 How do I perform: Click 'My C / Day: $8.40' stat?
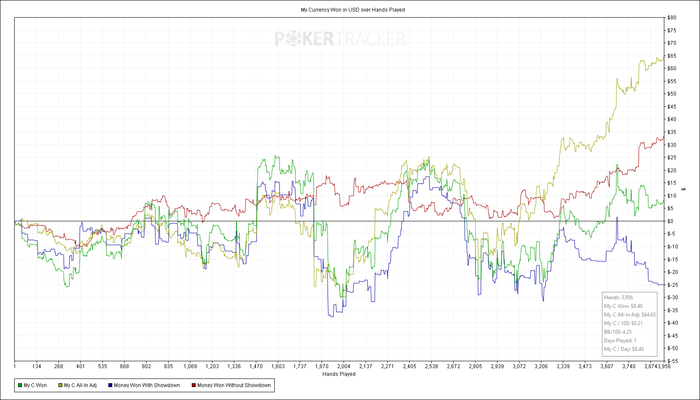pyautogui.click(x=624, y=349)
